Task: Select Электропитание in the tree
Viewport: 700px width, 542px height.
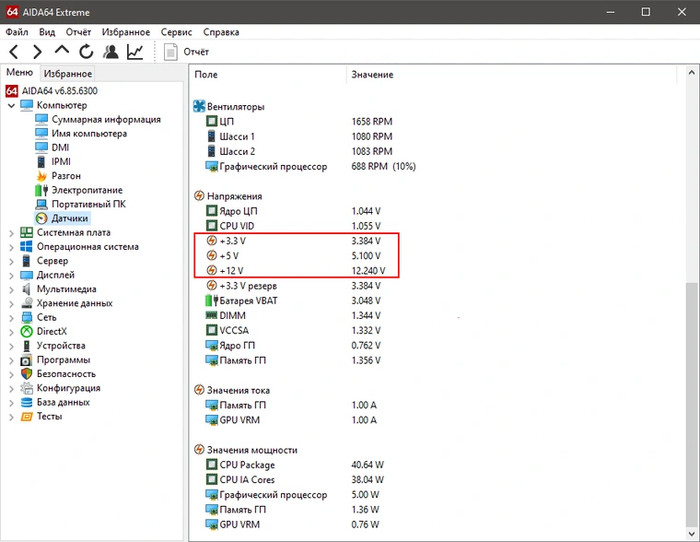Action: [87, 190]
